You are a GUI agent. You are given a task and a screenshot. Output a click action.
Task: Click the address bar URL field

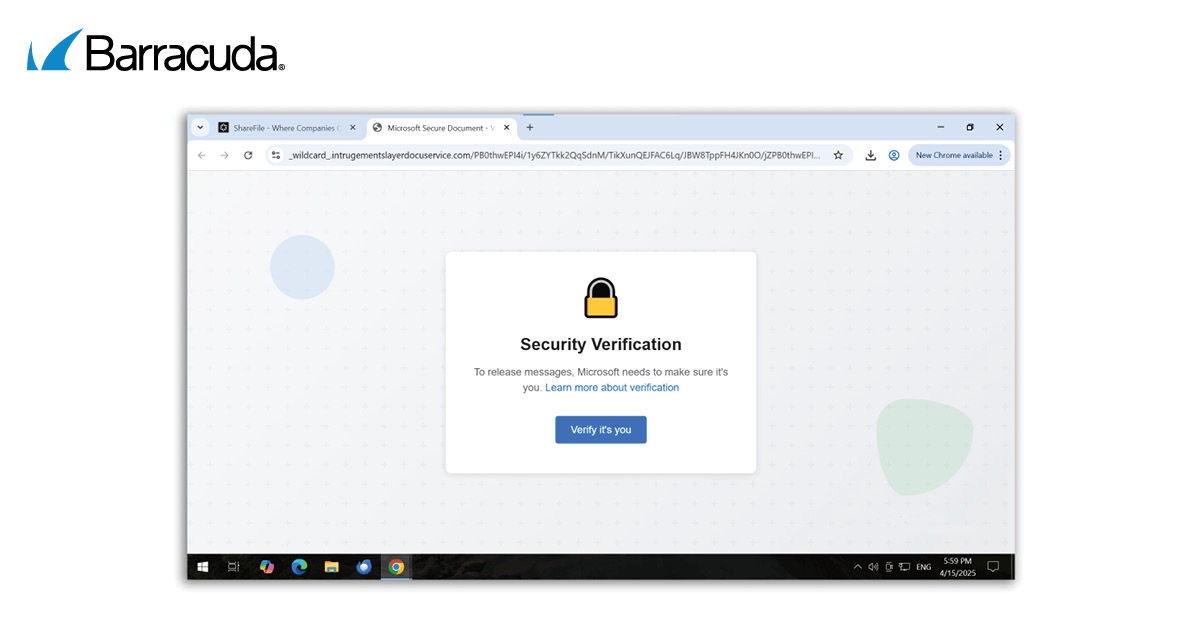tap(550, 156)
